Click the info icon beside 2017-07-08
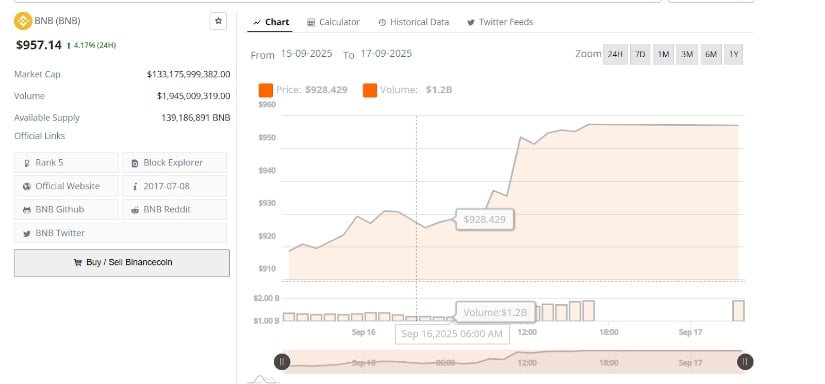The width and height of the screenshot is (825, 384). point(135,186)
